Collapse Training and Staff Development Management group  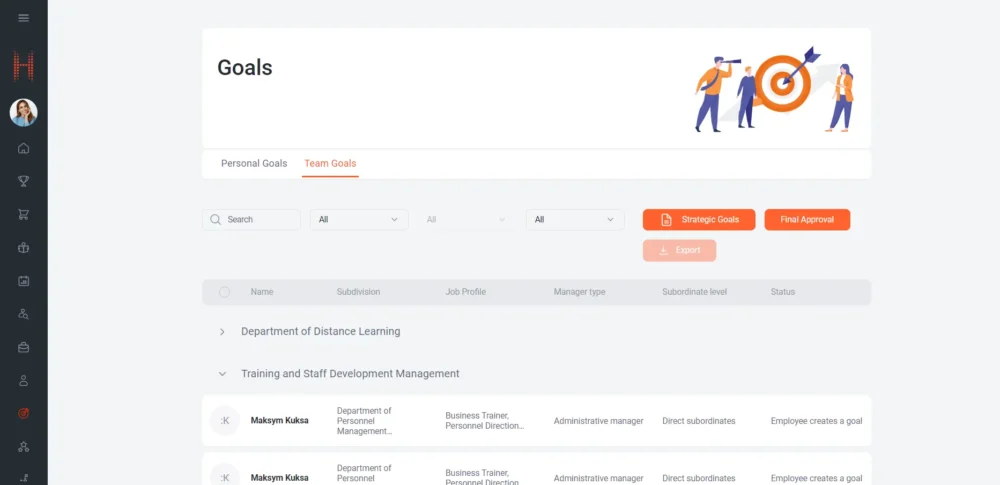pos(222,374)
